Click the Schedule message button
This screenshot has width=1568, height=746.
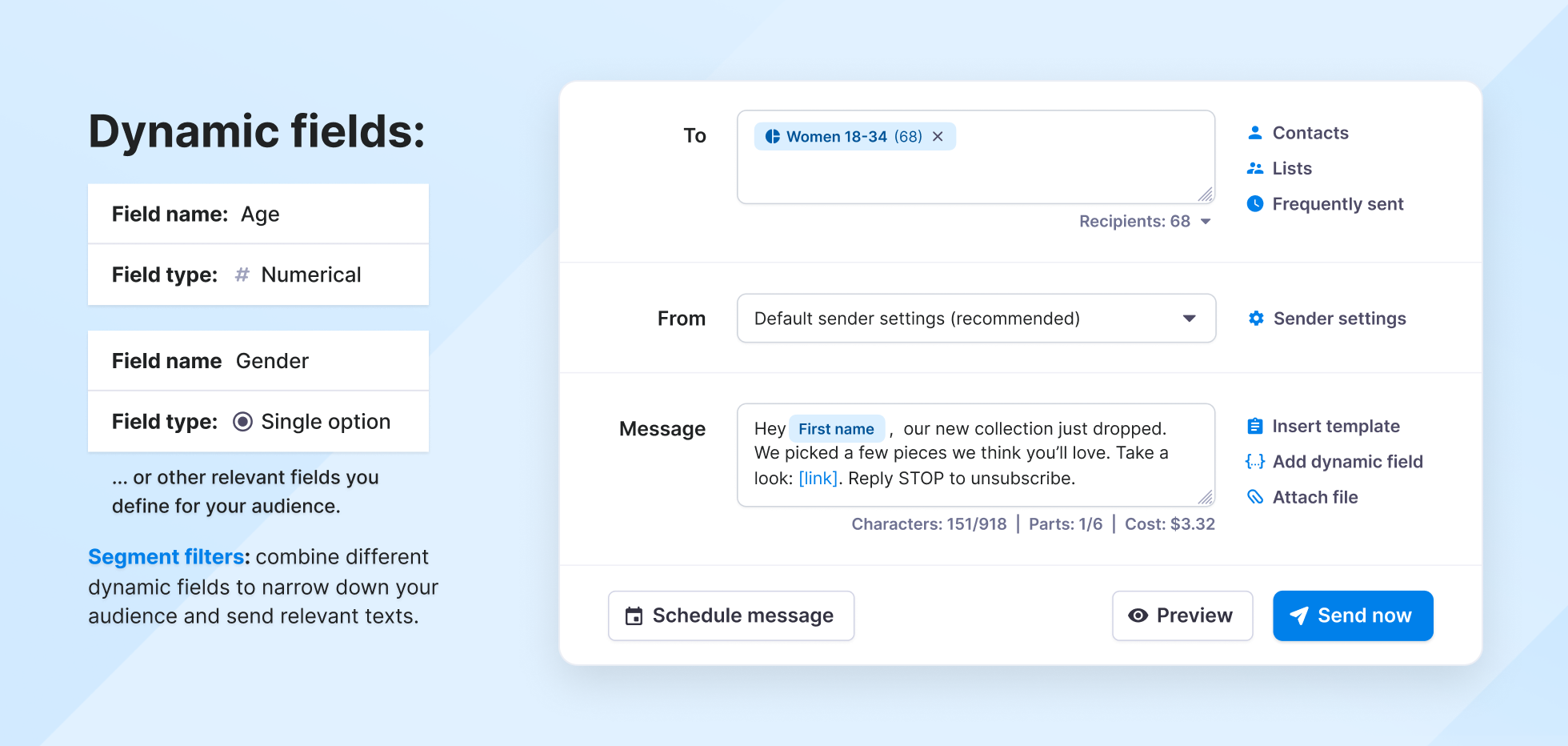[731, 616]
